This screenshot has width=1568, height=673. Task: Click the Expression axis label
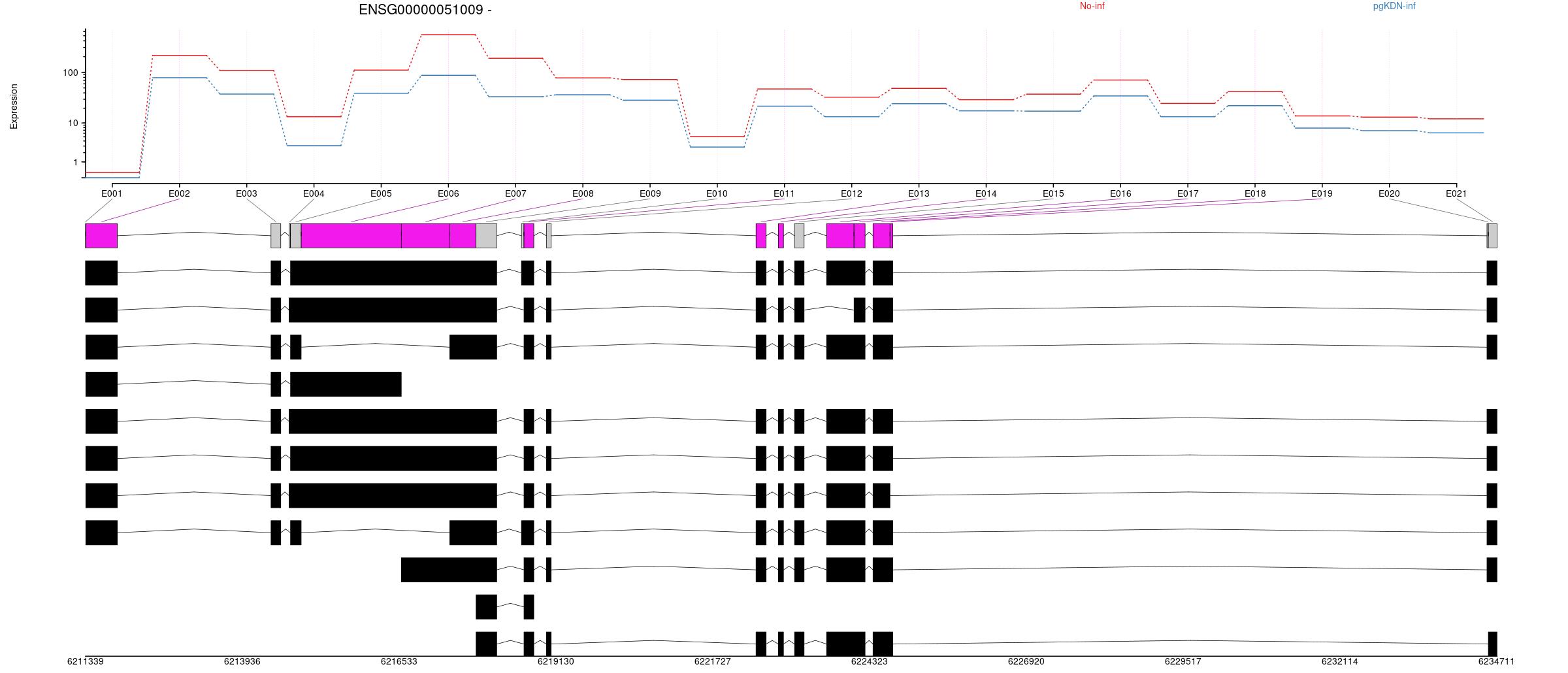pyautogui.click(x=14, y=107)
